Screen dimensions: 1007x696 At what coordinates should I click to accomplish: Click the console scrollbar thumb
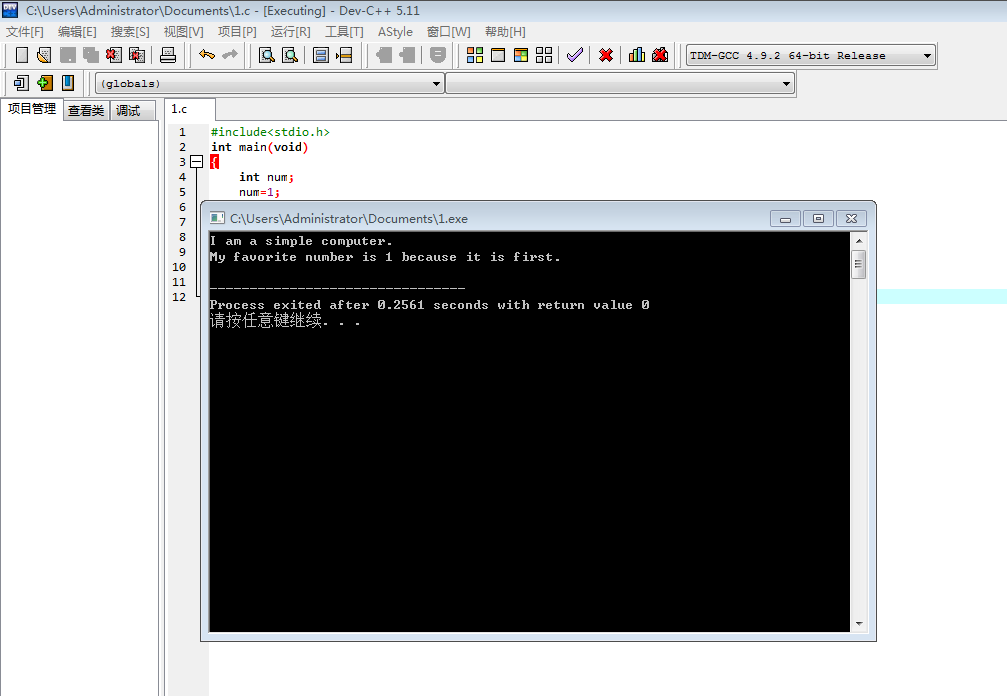click(859, 264)
